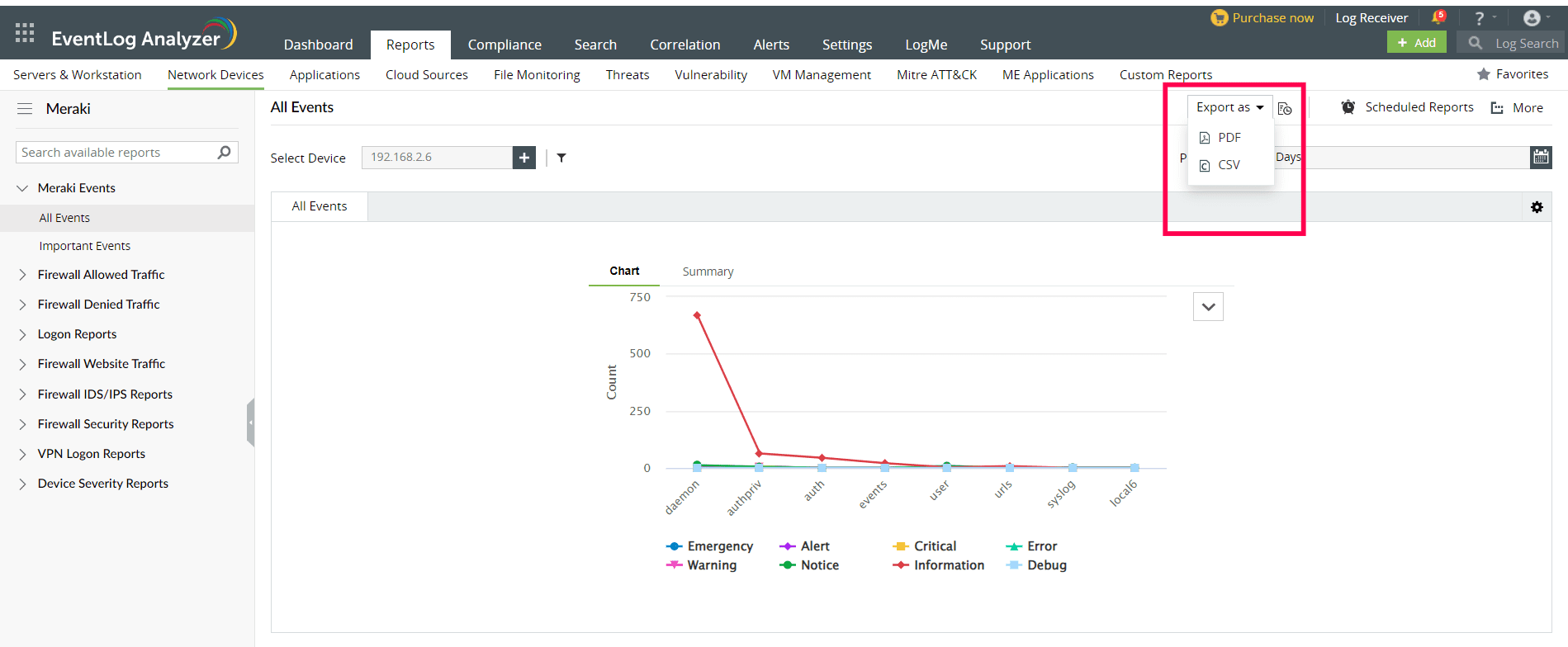This screenshot has width=1568, height=647.
Task: Open the chart type chevron dropdown
Action: (1208, 307)
